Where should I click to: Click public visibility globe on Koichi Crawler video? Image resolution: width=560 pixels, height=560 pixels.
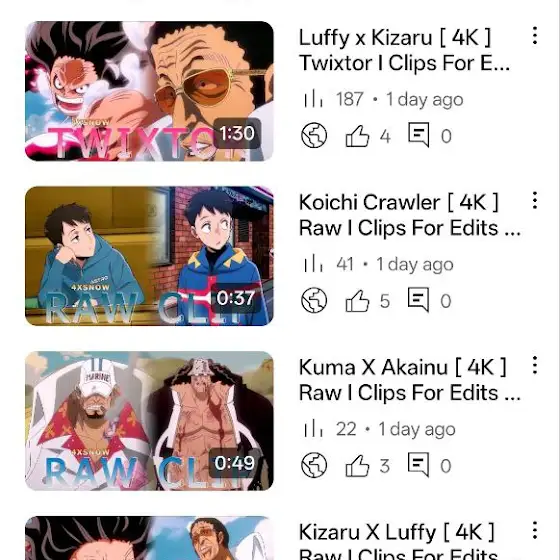314,300
